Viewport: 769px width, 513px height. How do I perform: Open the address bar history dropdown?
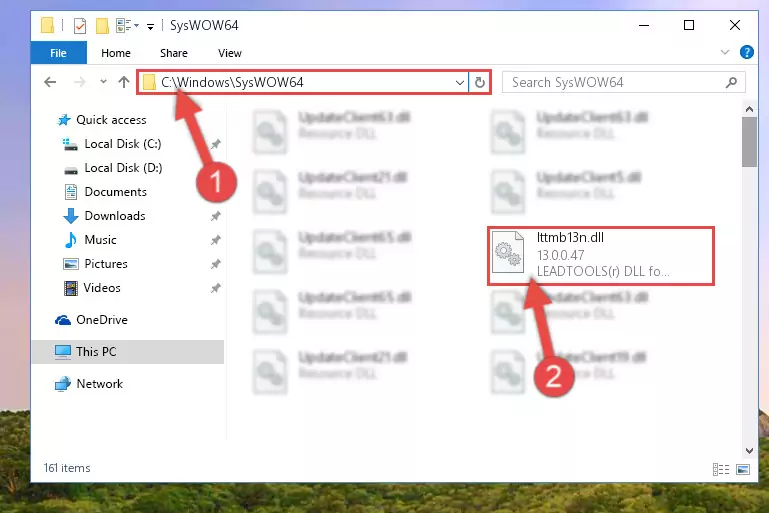[460, 82]
